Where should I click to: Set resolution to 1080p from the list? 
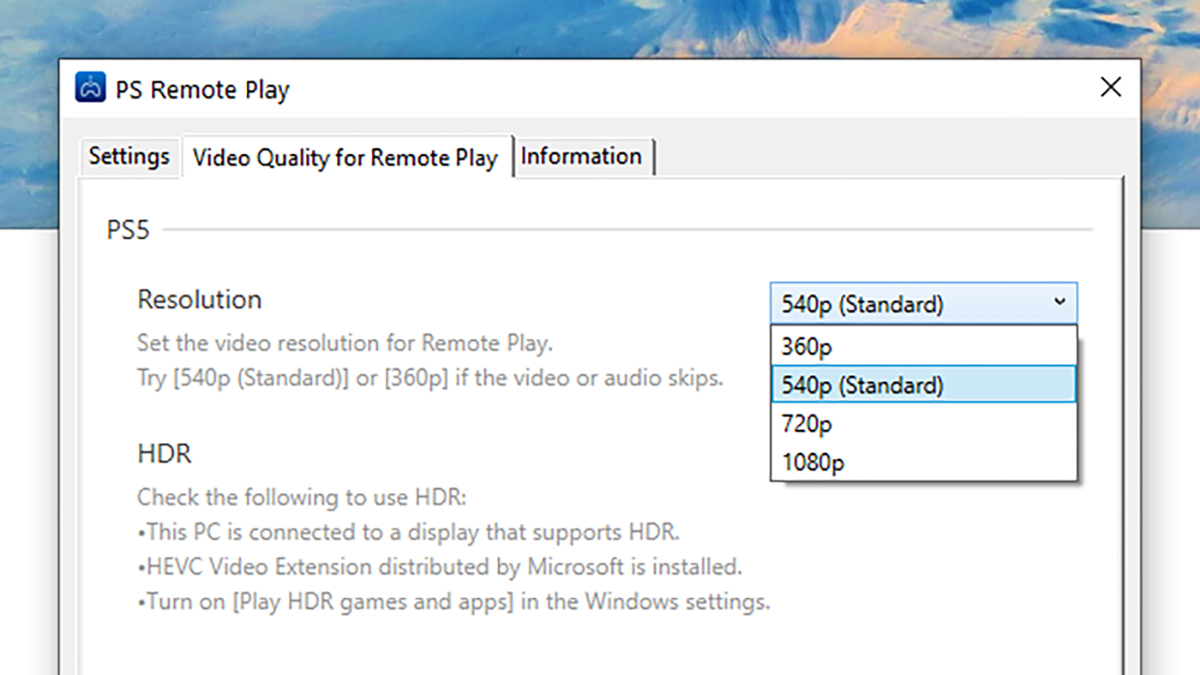coord(924,462)
